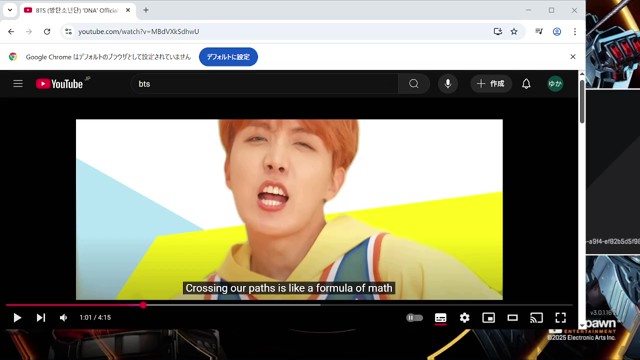This screenshot has width=640, height=360.
Task: View site information icon in address bar
Action: [68, 31]
